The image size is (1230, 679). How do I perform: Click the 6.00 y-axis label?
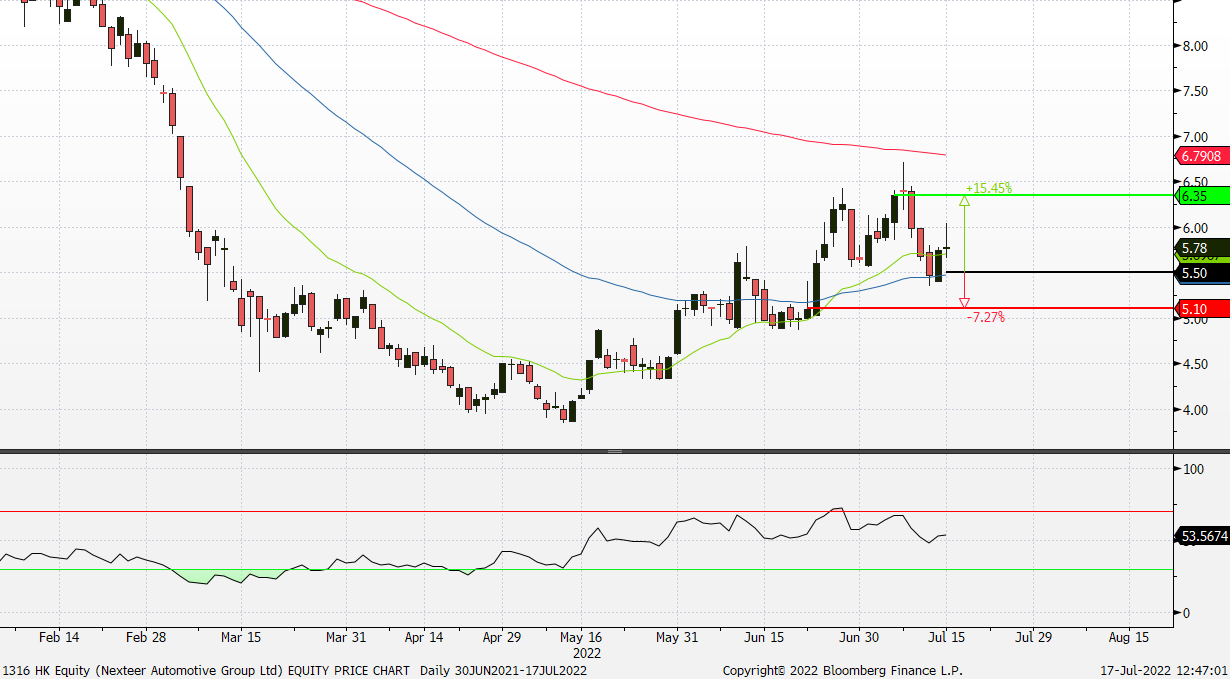(1196, 228)
